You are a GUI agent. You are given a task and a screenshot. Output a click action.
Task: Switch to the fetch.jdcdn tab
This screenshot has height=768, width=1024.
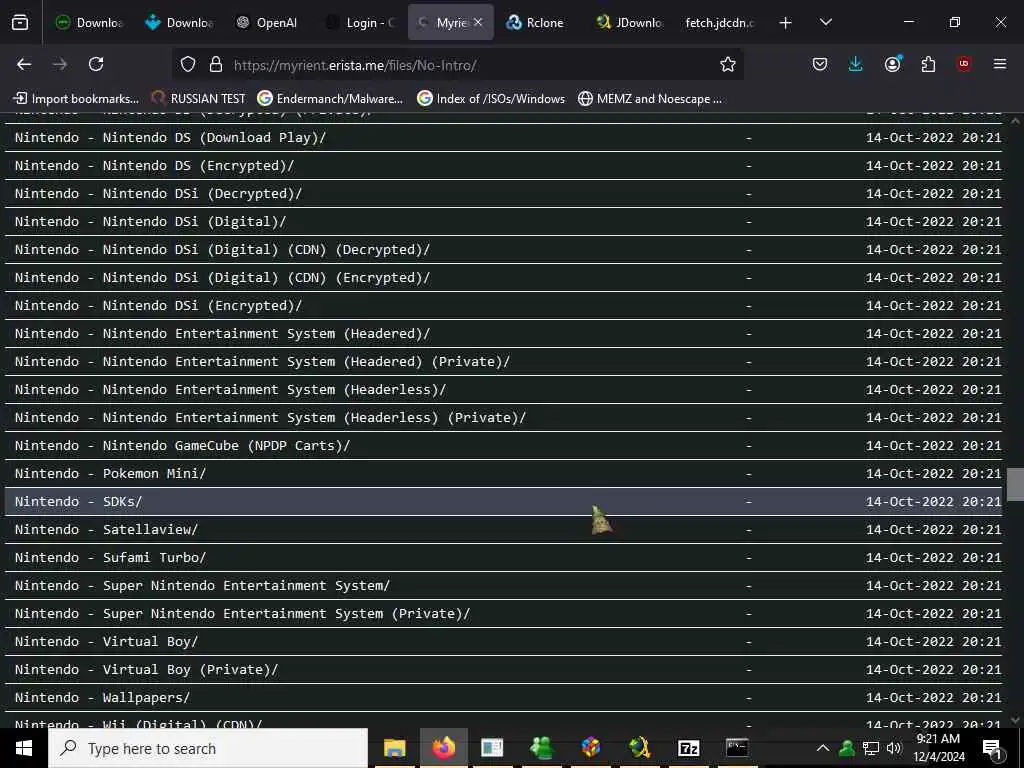pos(720,23)
